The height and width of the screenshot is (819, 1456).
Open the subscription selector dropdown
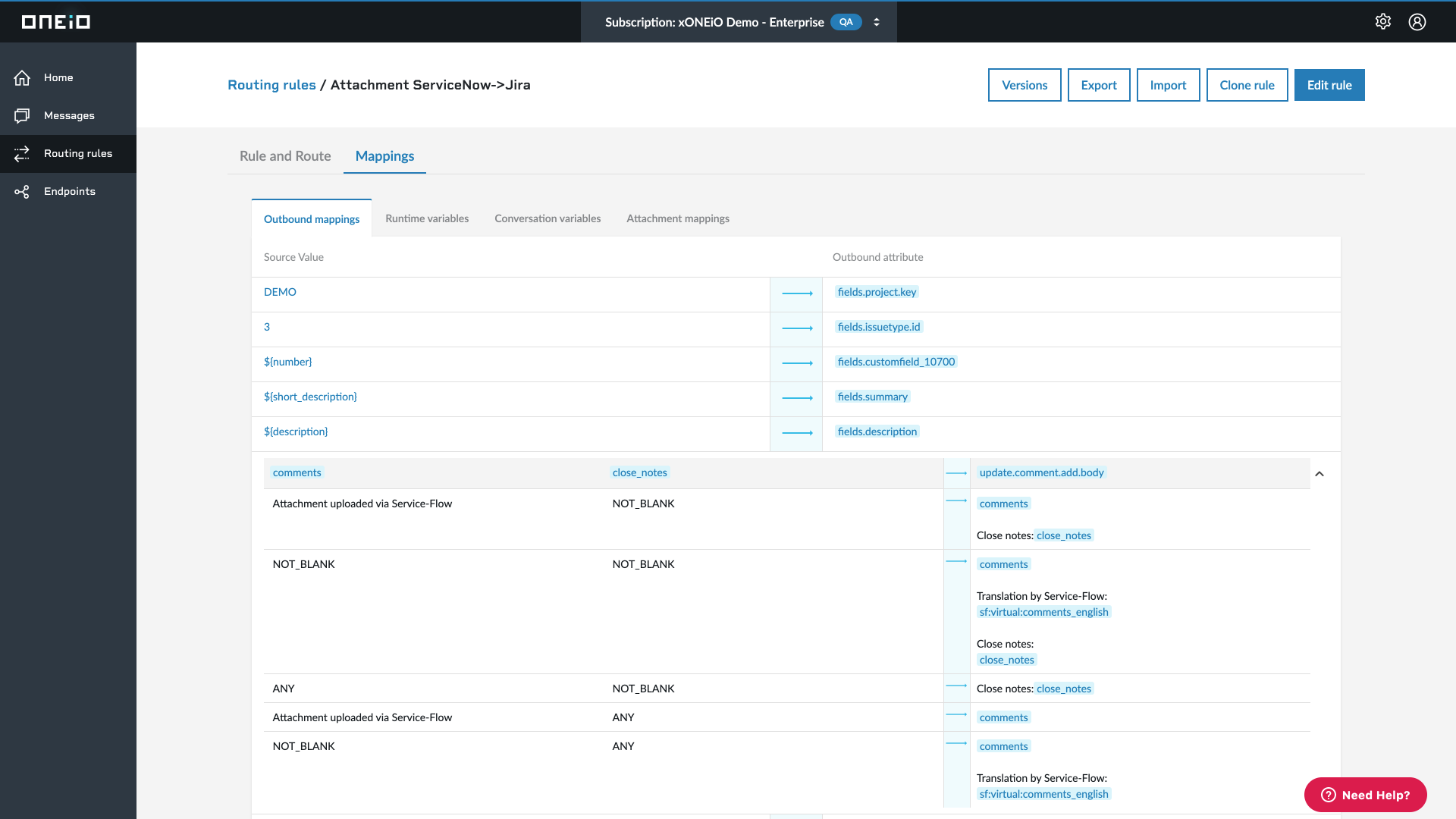pos(739,22)
